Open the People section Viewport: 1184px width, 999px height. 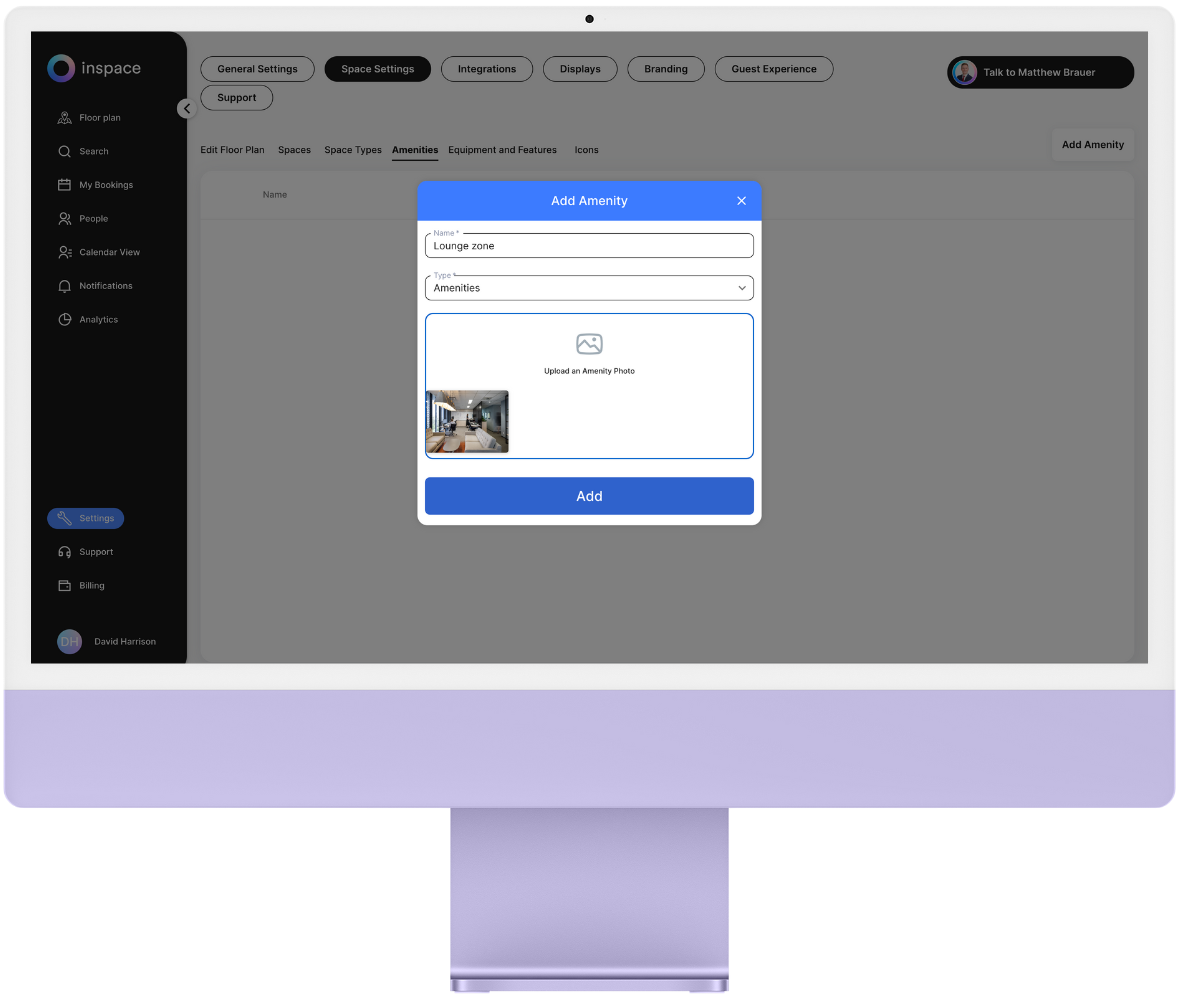tap(83, 219)
